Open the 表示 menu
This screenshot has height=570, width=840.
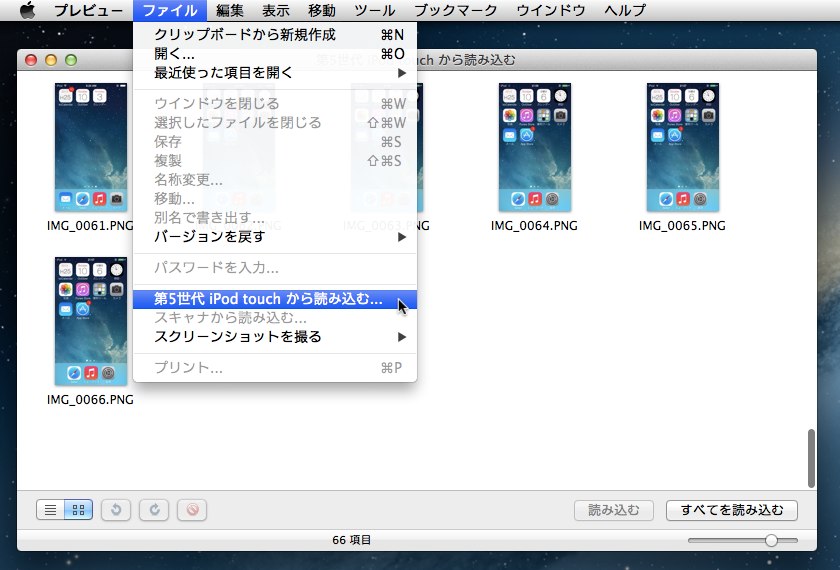(x=276, y=10)
